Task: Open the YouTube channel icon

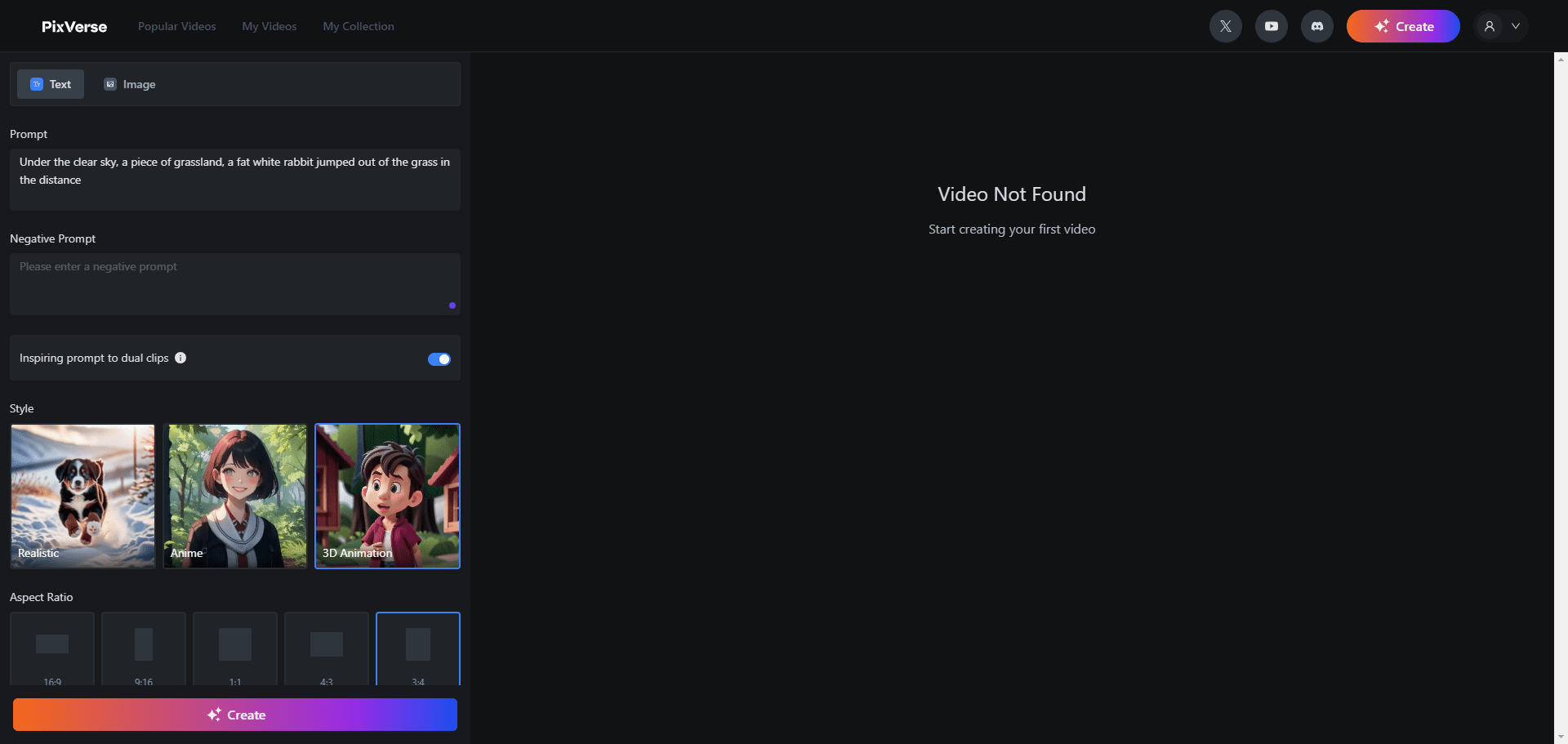Action: point(1271,26)
